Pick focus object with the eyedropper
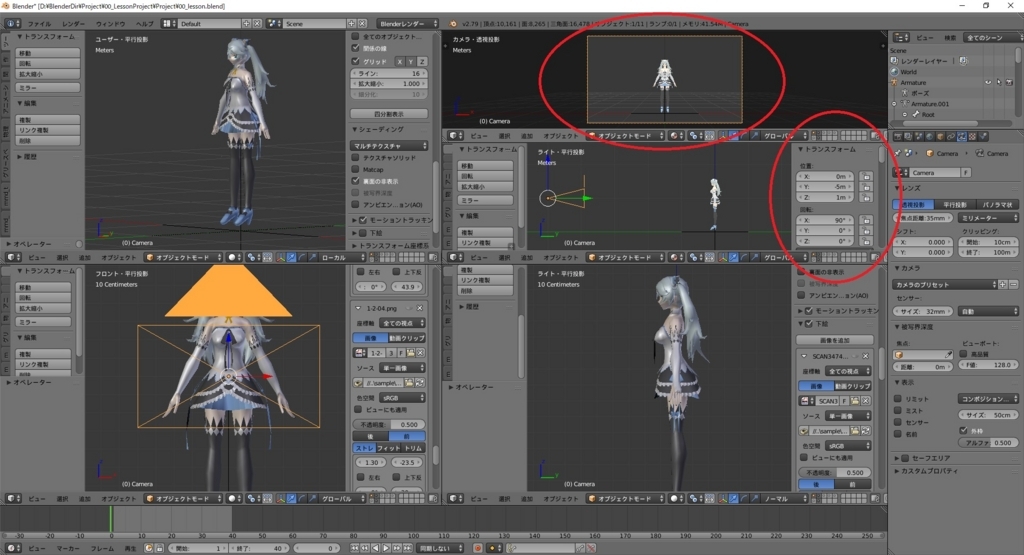Viewport: 1024px width, 555px height. [x=948, y=355]
